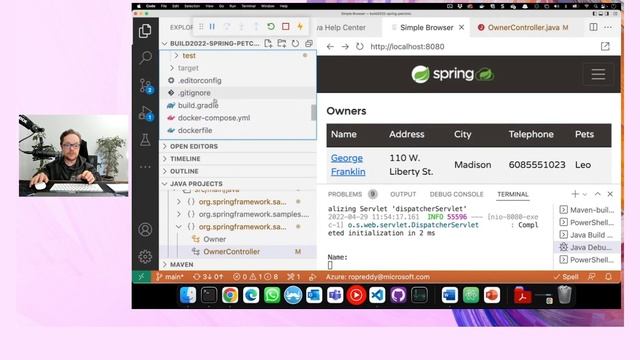
Task: Open the Output panel tab
Action: click(403, 194)
